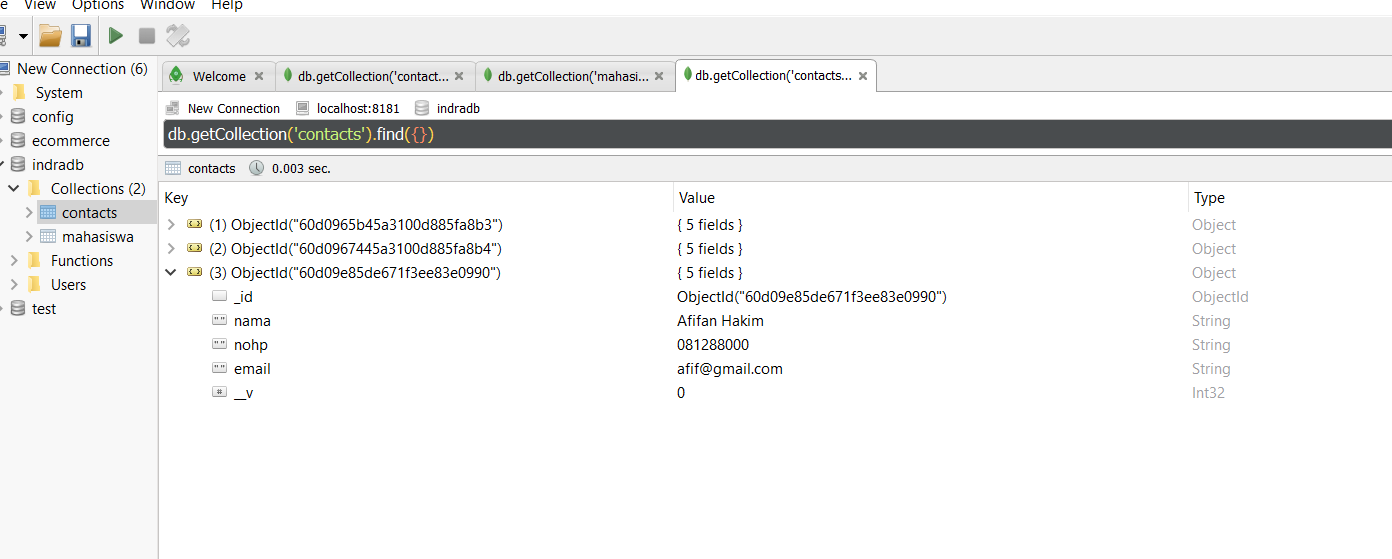Screen dimensions: 1392x559
Task: Click inside the query editor field
Action: [x=777, y=134]
